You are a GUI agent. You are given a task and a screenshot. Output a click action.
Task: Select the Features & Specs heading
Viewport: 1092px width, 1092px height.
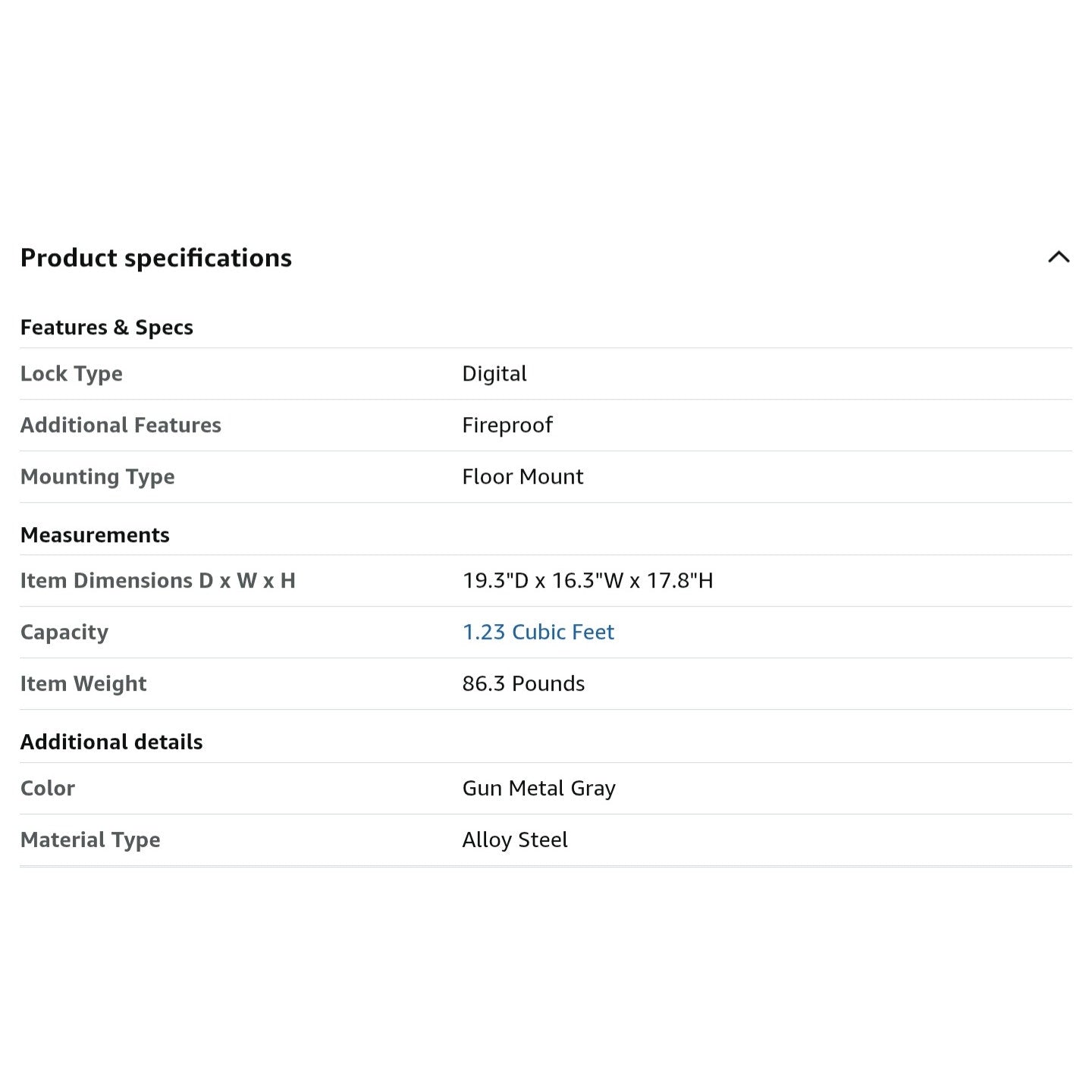click(107, 328)
